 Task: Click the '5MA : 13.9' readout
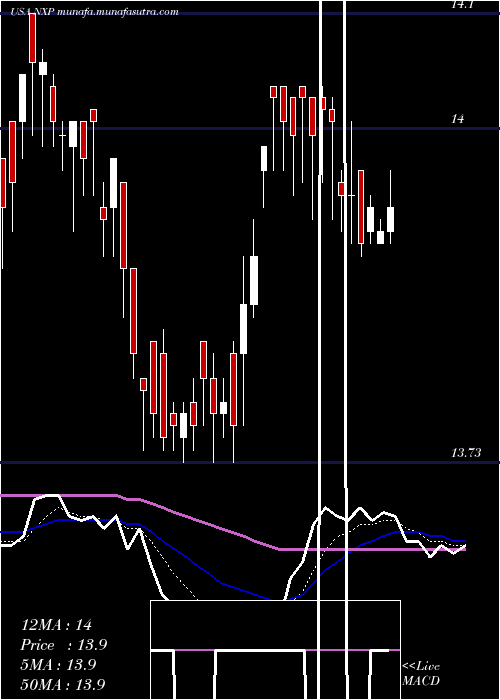tap(58, 665)
